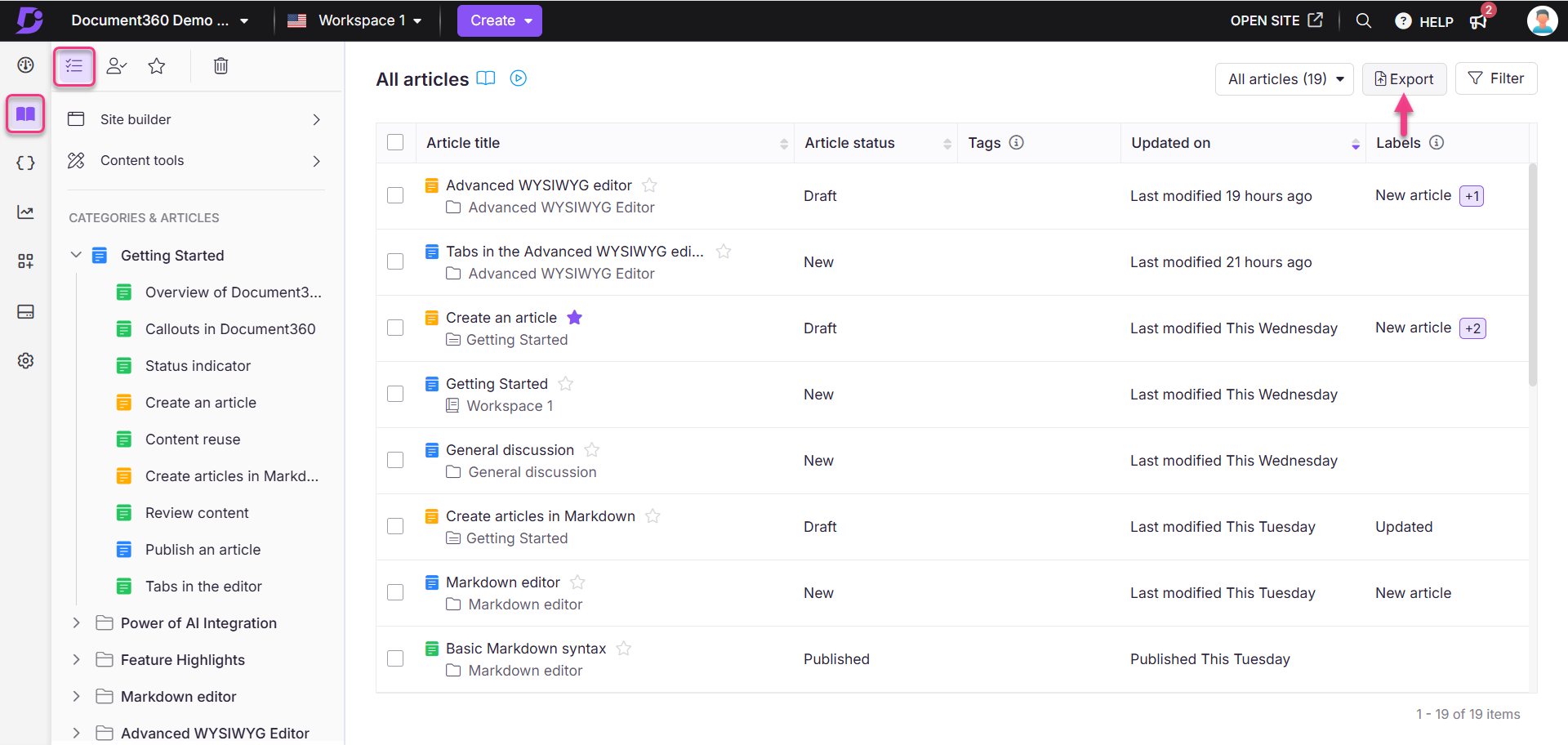Check the Tabs in the Advanced WYSIWYG row checkbox
Screen dimensions: 1568x745
tap(395, 261)
